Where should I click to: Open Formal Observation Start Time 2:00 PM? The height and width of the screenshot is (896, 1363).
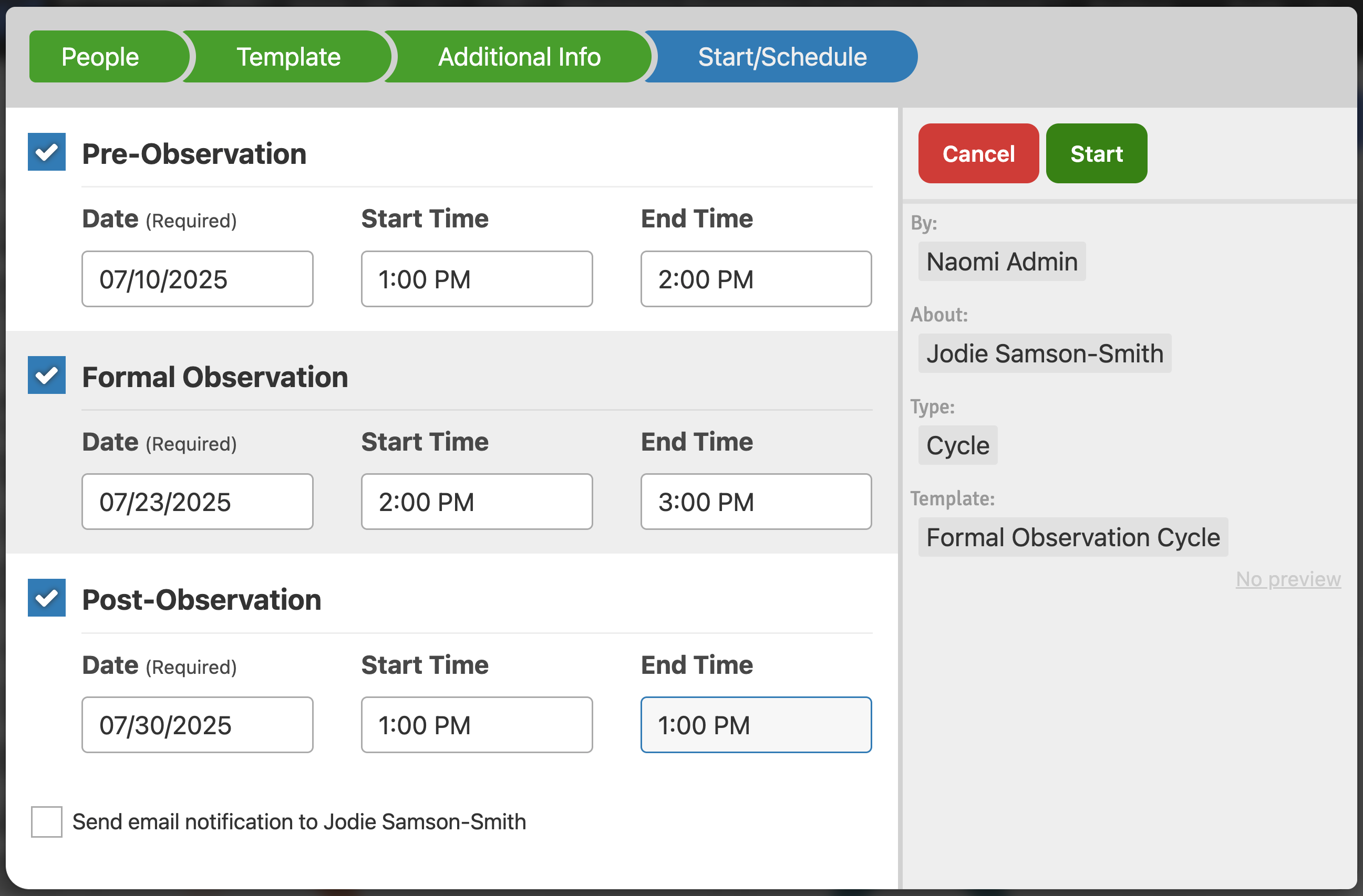coord(477,502)
